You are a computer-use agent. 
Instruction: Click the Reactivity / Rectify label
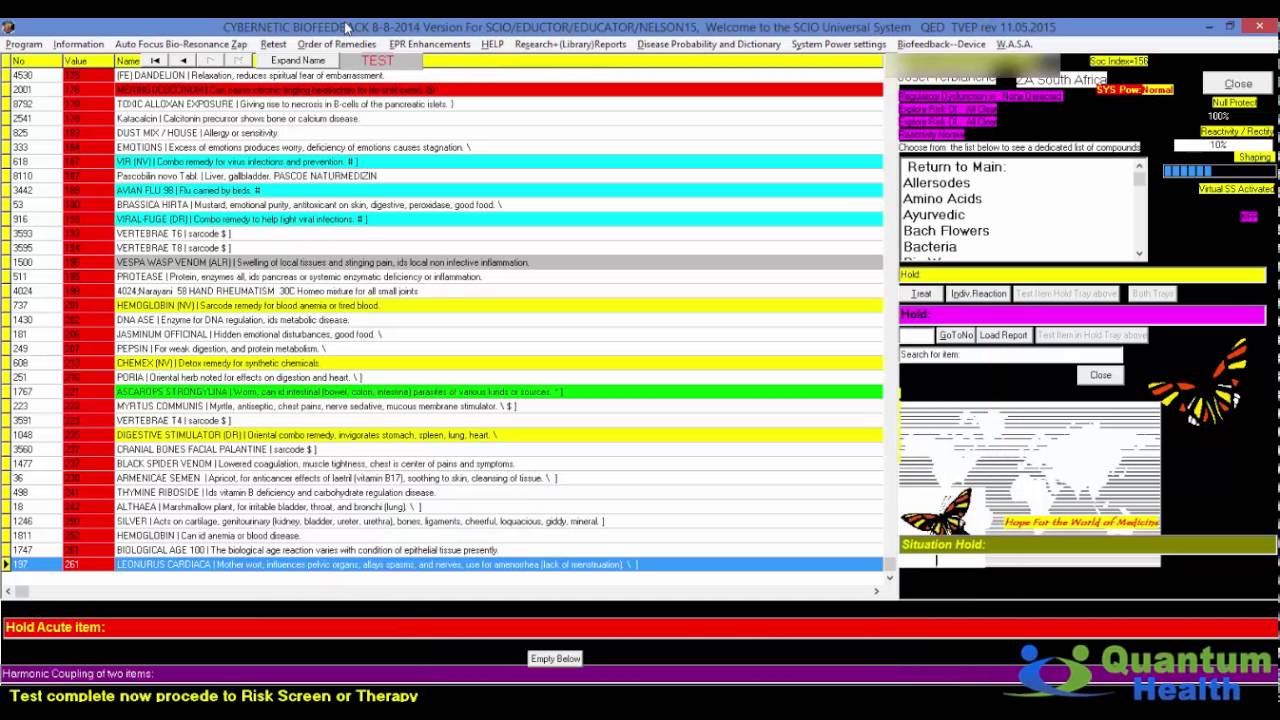pos(1237,132)
